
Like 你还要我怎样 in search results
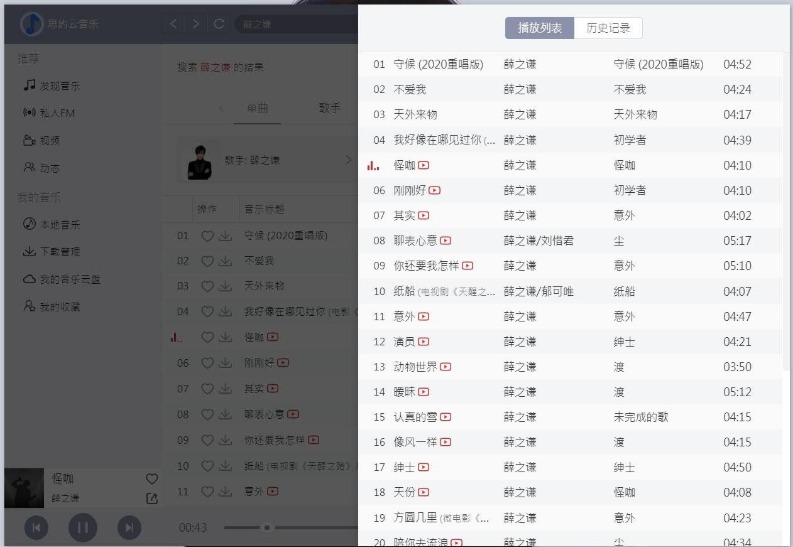[x=207, y=440]
